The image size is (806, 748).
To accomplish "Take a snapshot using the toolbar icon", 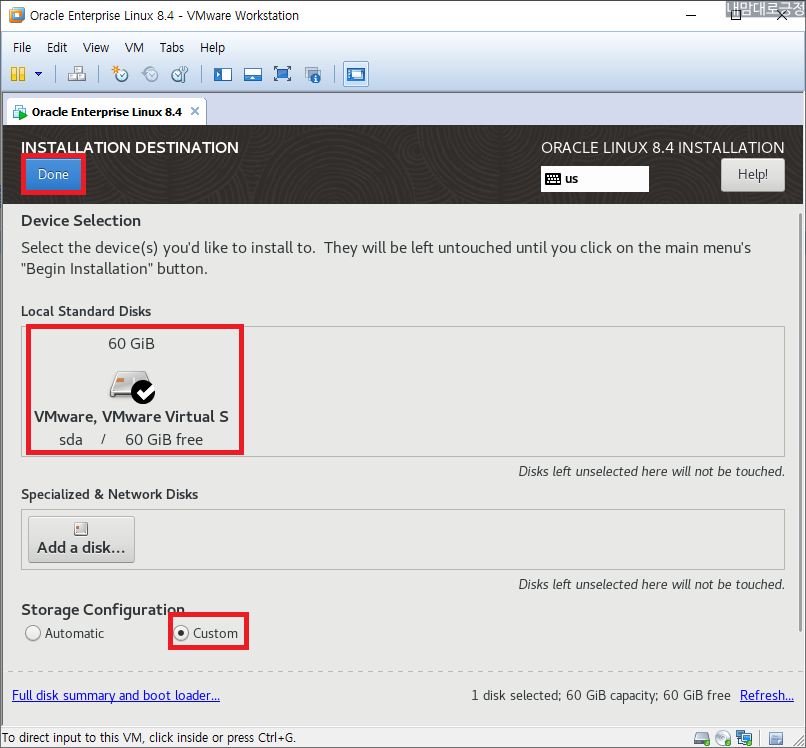I will coord(120,75).
